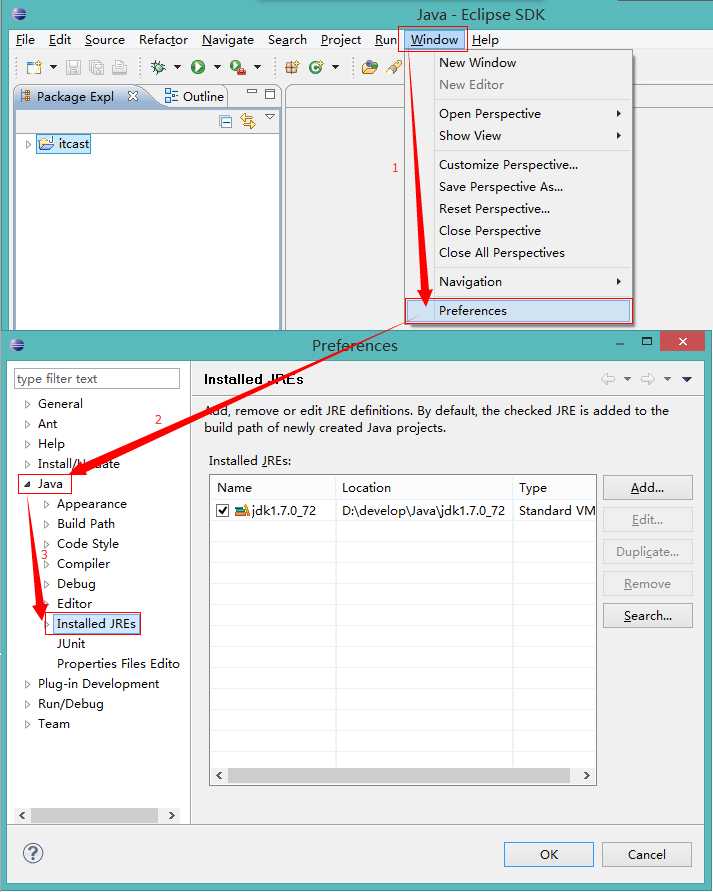Select Run/Debug preferences category
The width and height of the screenshot is (713, 892).
71,704
